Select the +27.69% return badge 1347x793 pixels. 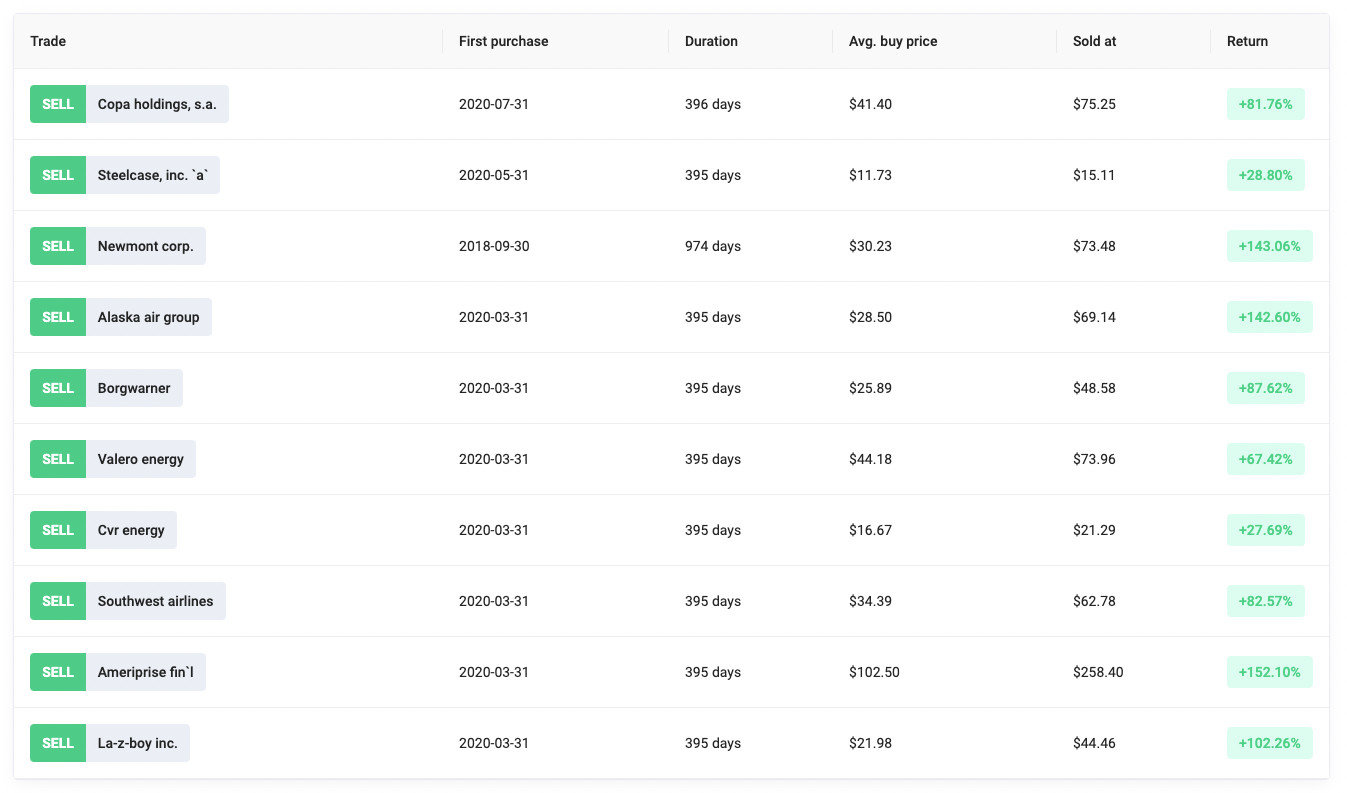1265,530
